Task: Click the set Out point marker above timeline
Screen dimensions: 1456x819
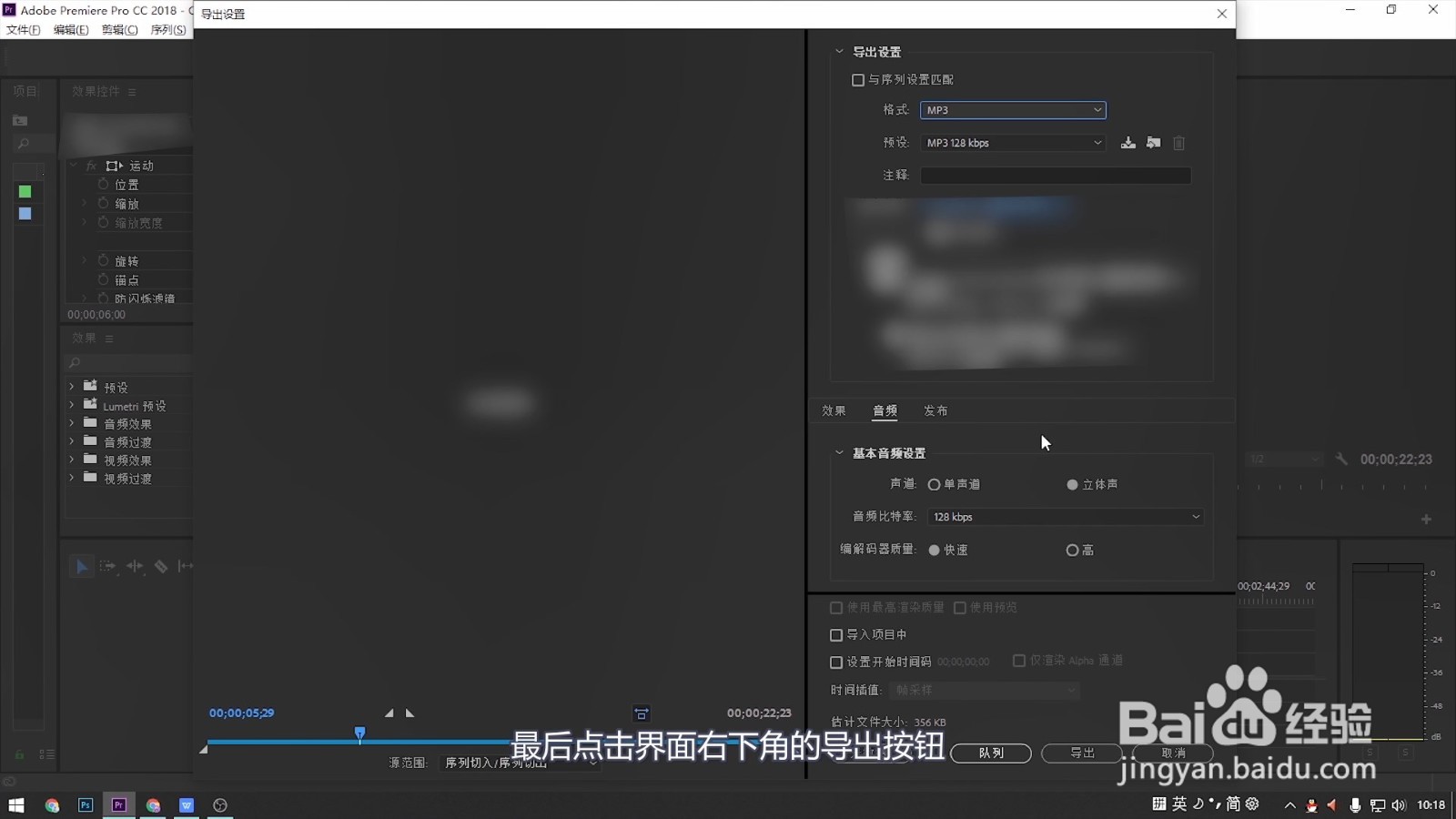Action: [410, 713]
